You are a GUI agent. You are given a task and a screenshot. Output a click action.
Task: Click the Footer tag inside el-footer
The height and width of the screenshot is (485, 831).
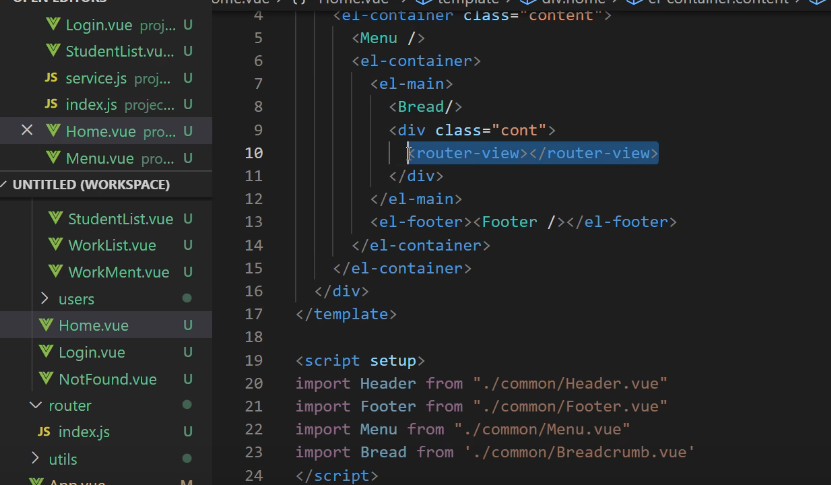(x=519, y=222)
